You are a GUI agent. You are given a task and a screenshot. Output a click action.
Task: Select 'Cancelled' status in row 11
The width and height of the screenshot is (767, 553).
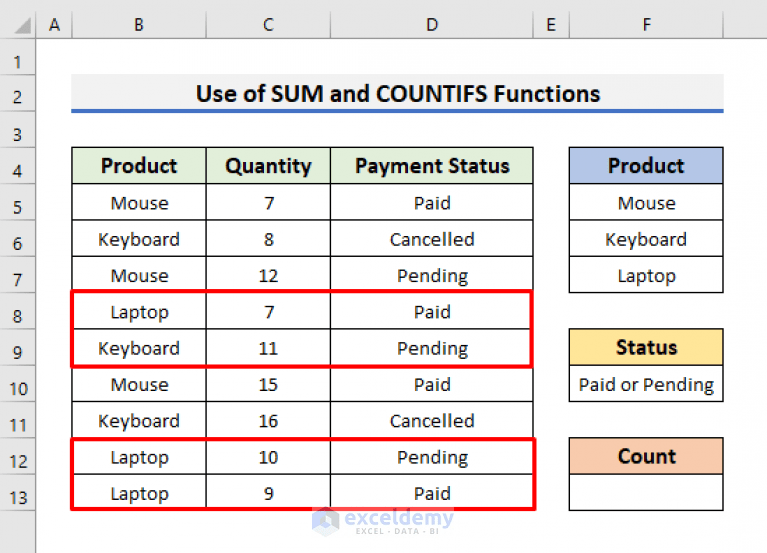tap(431, 420)
